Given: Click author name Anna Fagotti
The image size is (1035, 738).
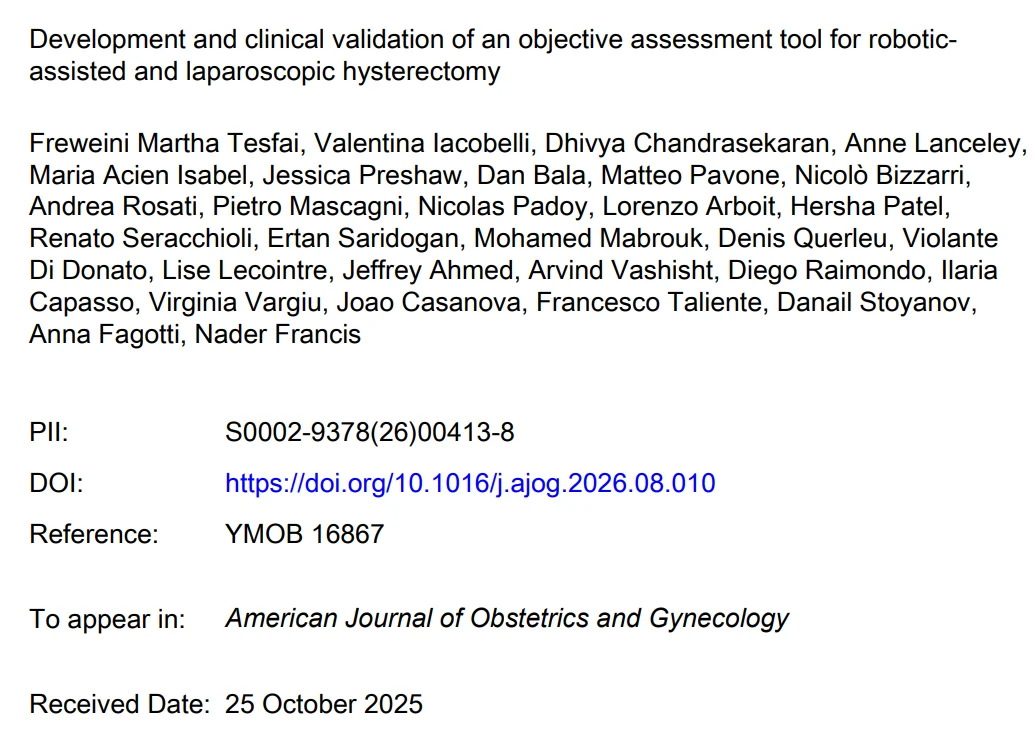Looking at the screenshot, I should click(104, 334).
